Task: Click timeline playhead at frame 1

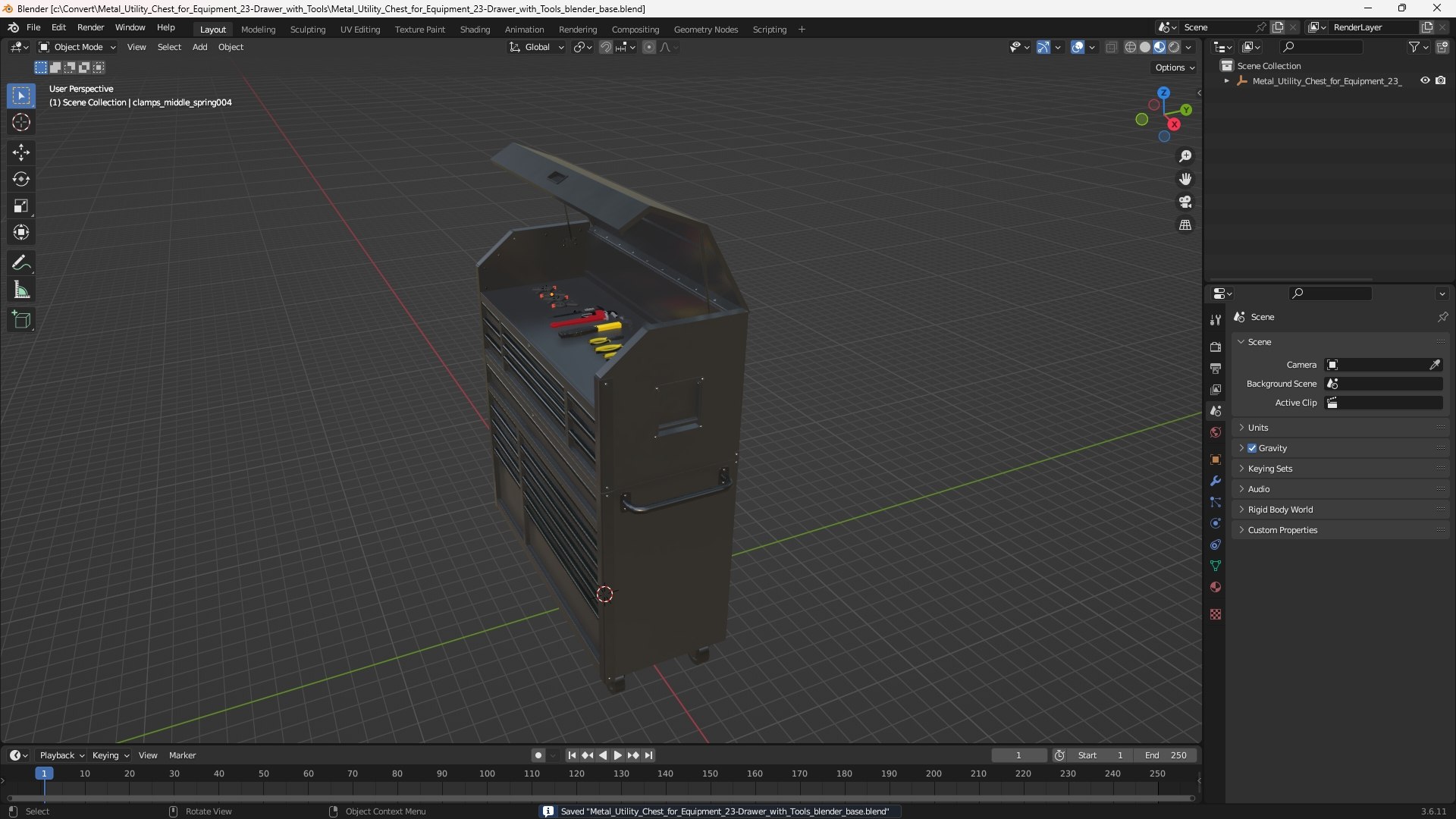Action: (x=44, y=773)
